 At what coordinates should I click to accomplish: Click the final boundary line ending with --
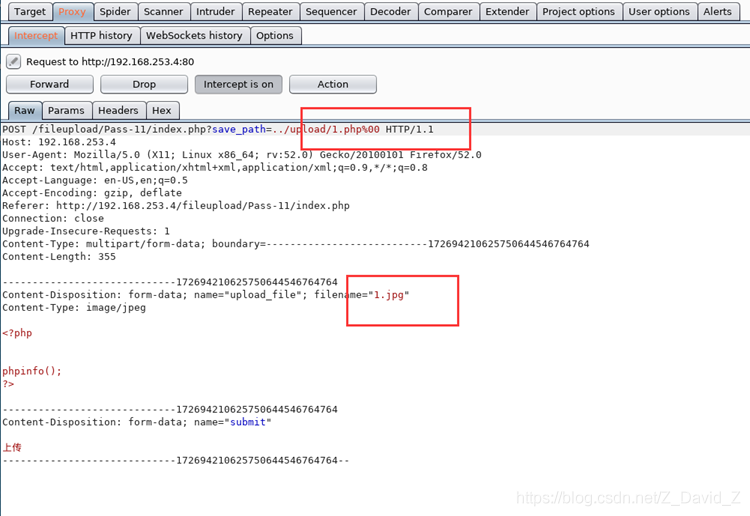(176, 461)
